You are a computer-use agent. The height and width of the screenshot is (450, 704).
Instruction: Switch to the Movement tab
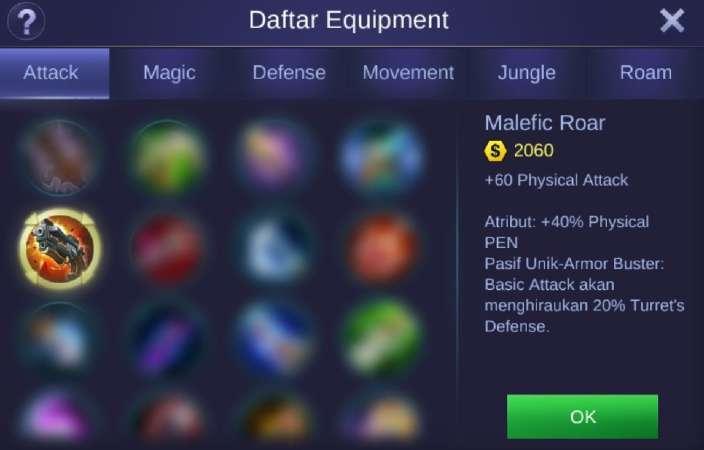point(408,73)
